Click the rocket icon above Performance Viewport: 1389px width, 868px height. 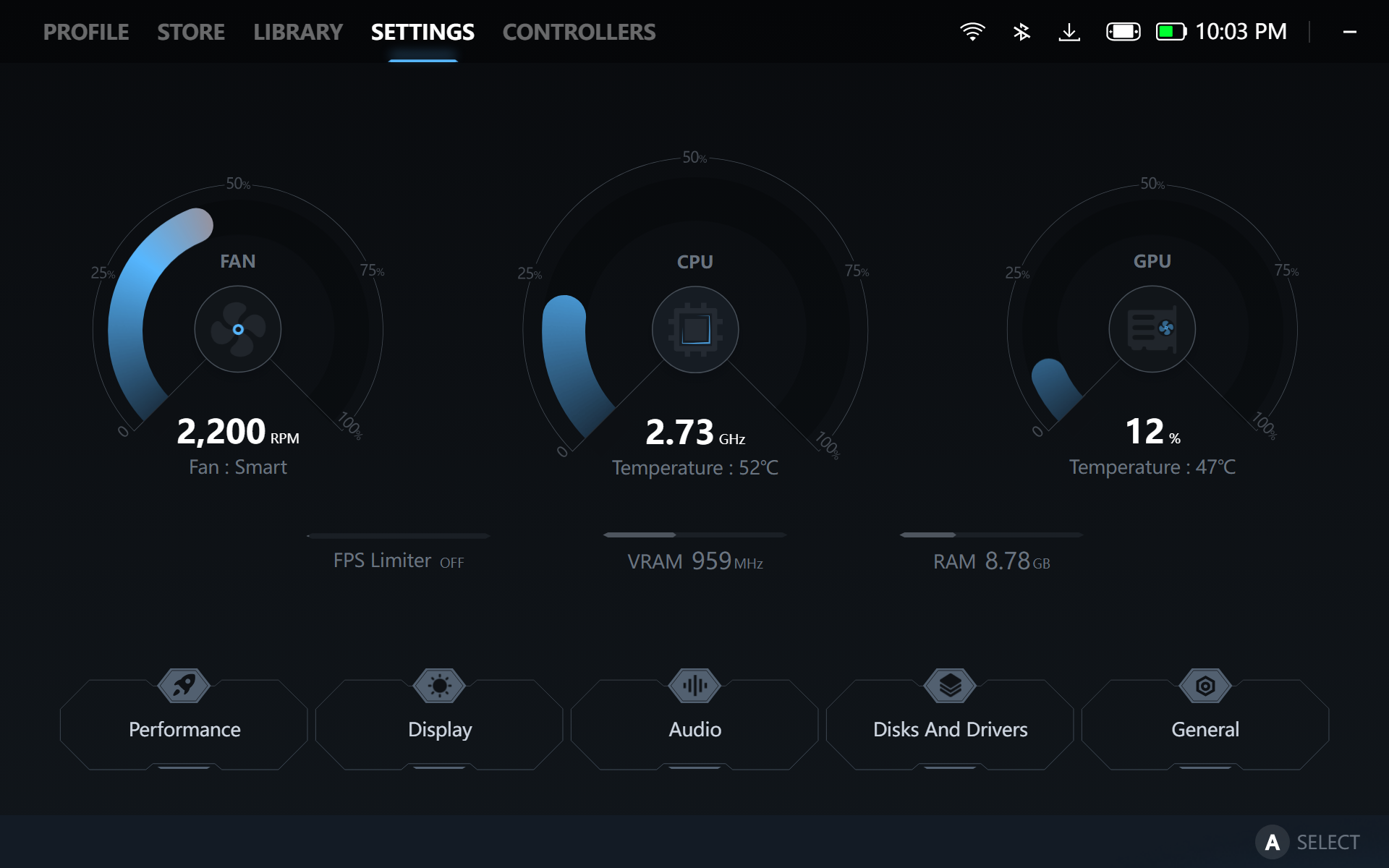[x=184, y=685]
